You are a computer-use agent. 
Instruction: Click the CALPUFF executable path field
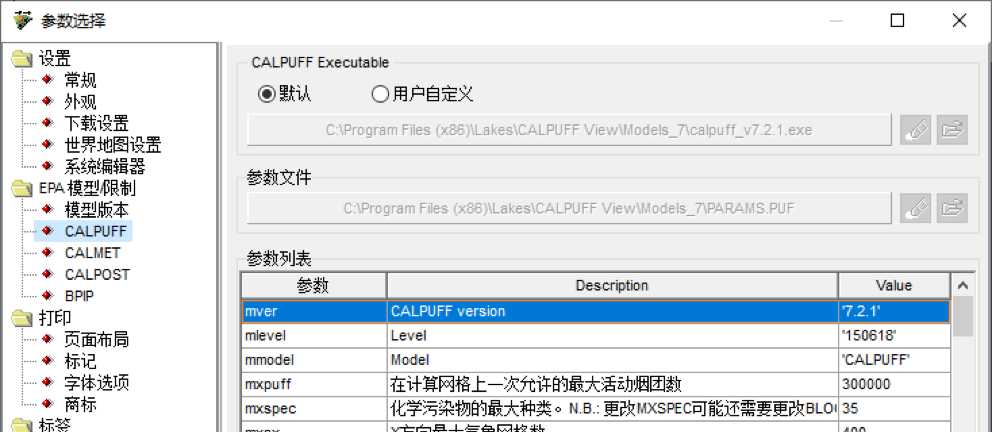coord(569,130)
